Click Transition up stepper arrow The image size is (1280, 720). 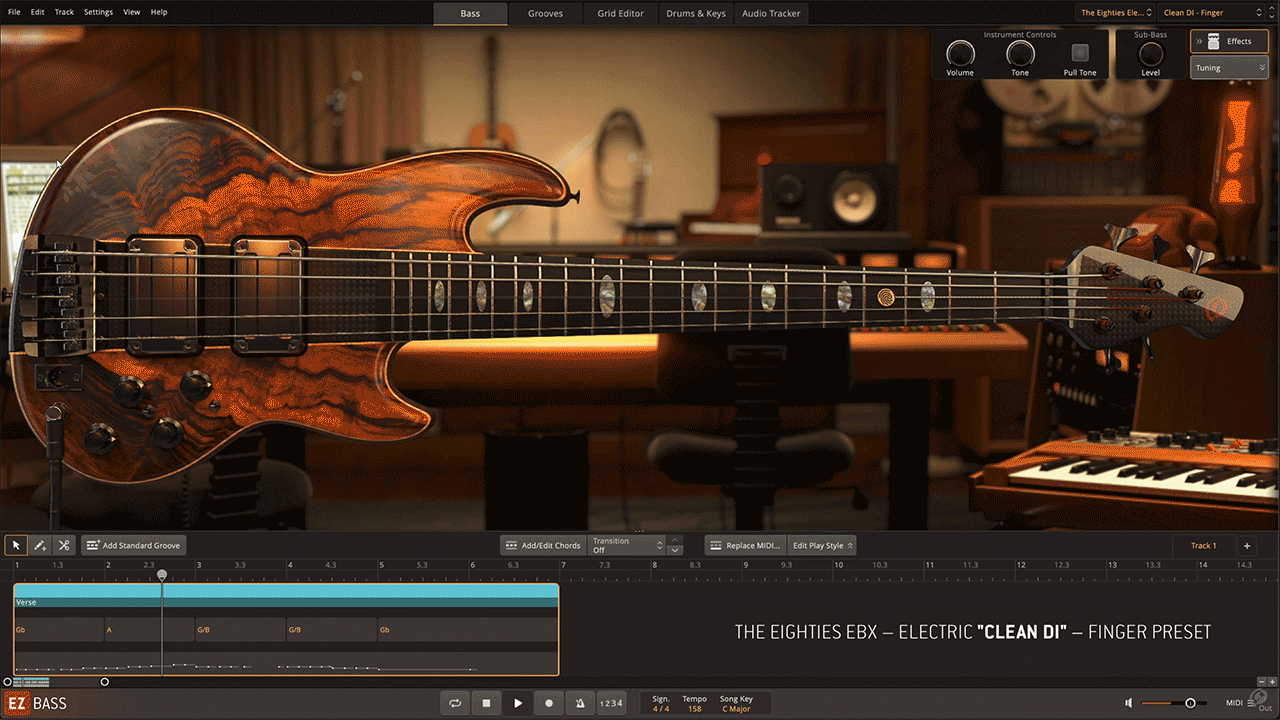[675, 540]
